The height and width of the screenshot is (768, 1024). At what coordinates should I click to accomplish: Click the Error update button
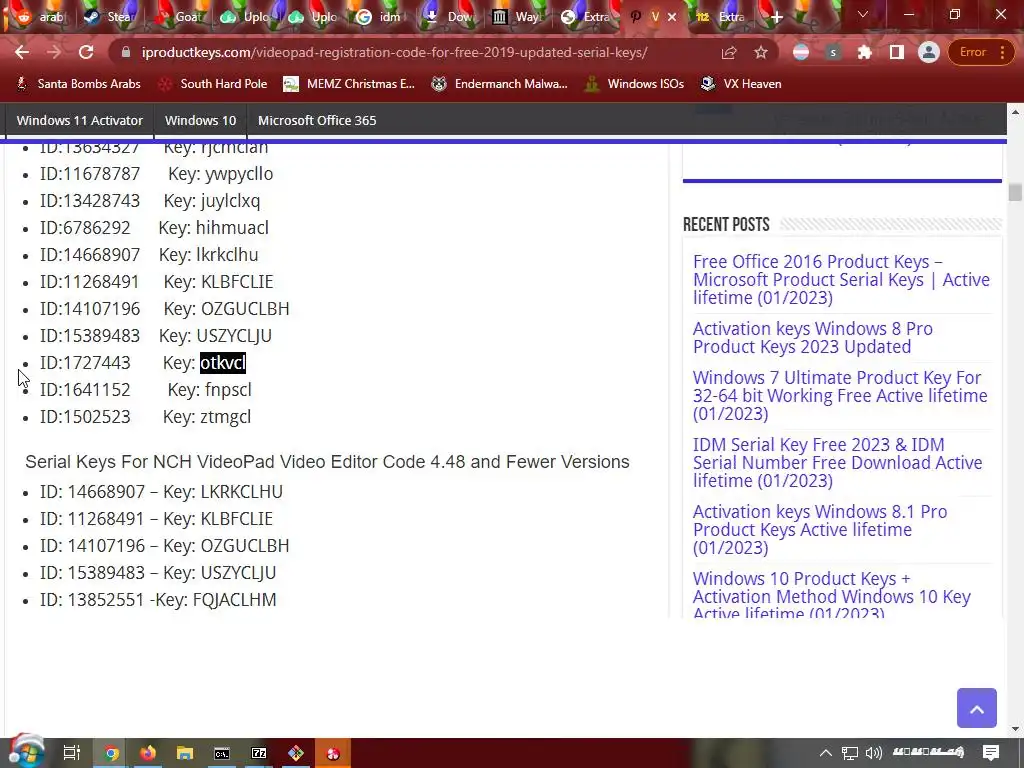tap(980, 52)
